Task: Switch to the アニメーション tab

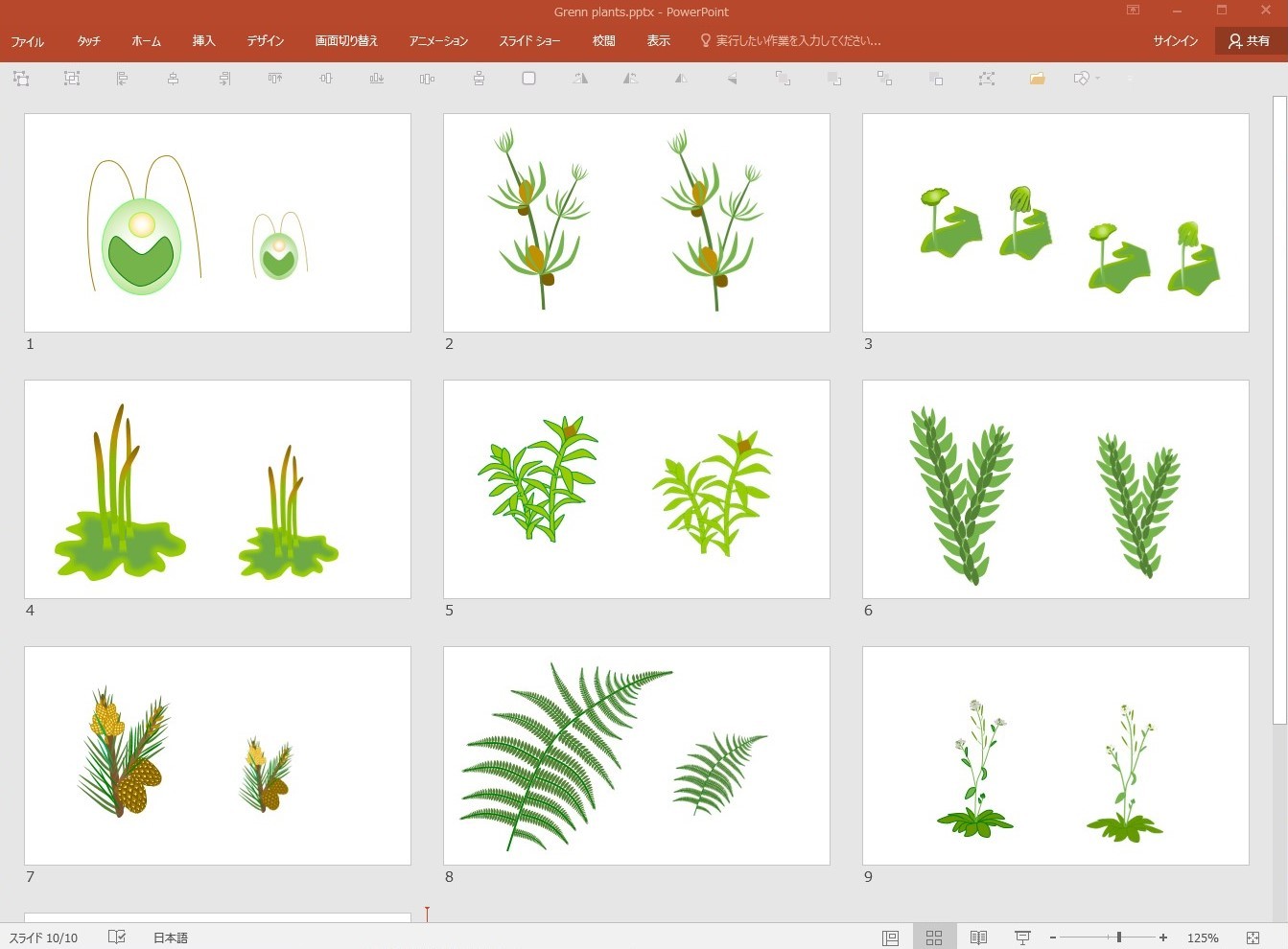Action: click(438, 41)
